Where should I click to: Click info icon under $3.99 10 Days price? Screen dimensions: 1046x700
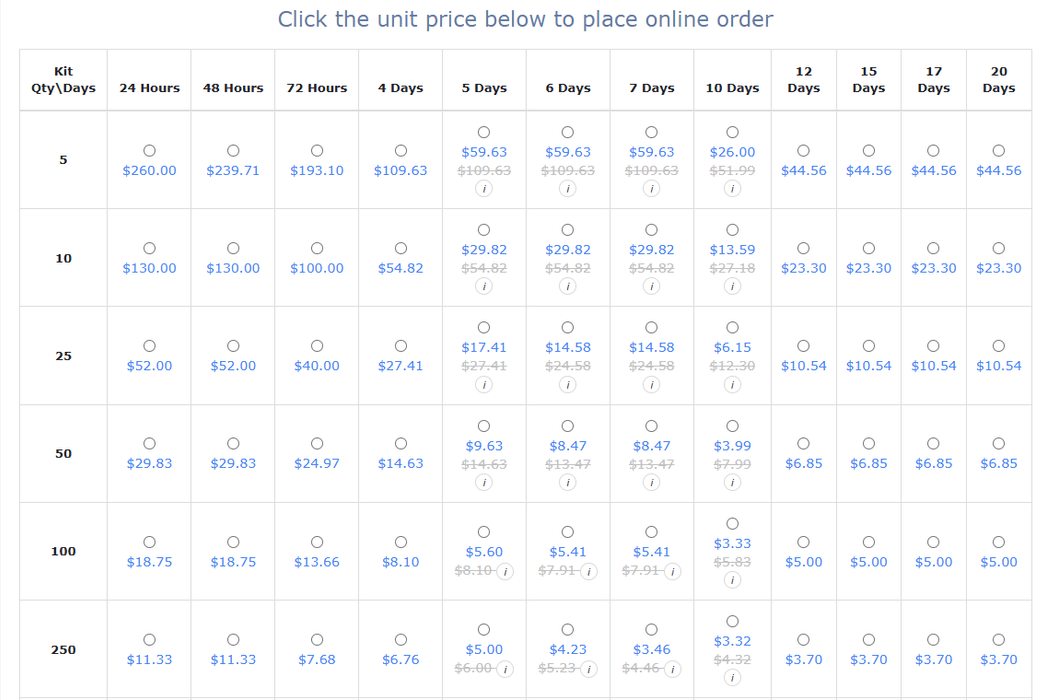coord(732,482)
